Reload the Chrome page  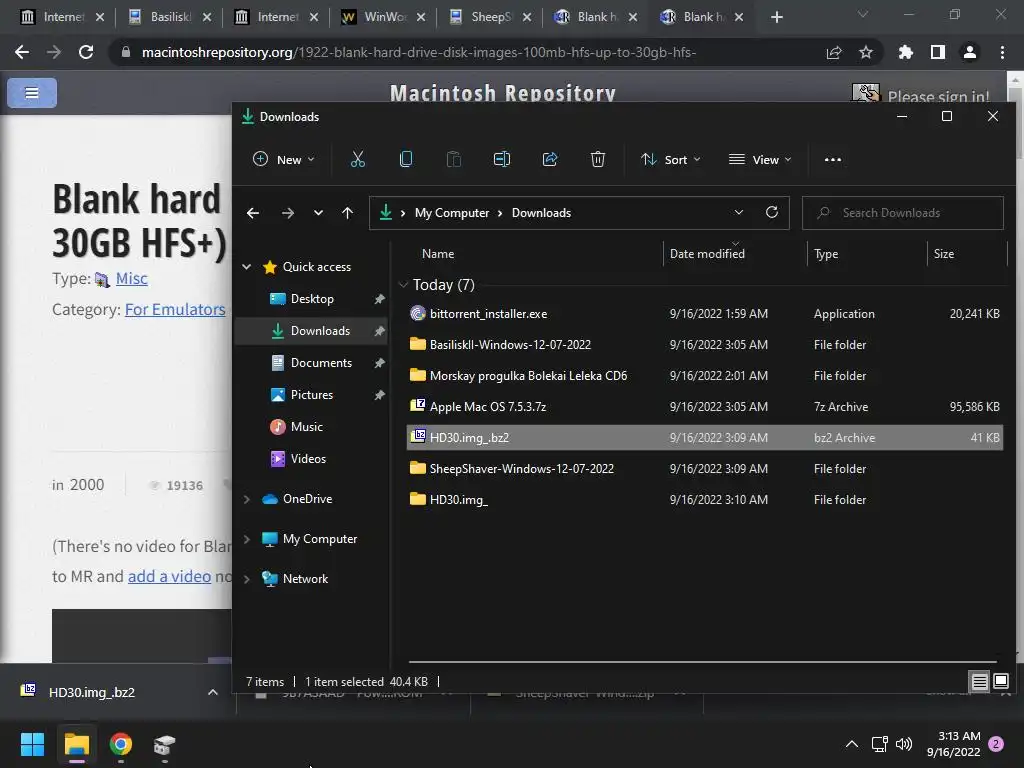pyautogui.click(x=86, y=52)
